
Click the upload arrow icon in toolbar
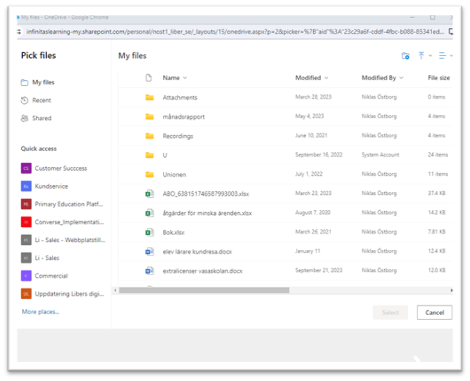(x=421, y=56)
